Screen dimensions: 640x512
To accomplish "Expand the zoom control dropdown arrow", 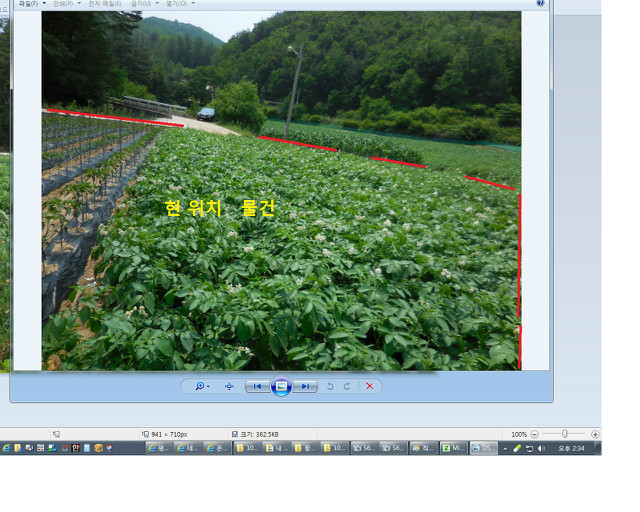I will pos(208,386).
